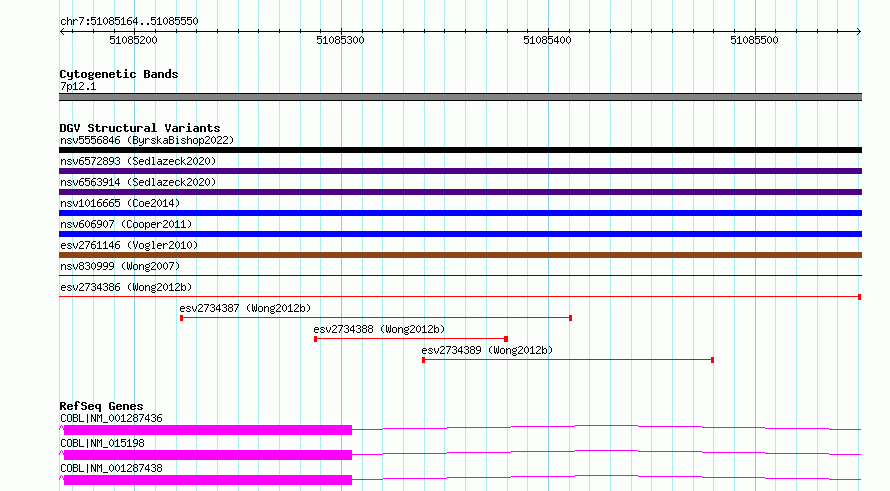Click the 51085300 ruler position label
Viewport: 890px width, 491px height.
coord(341,40)
